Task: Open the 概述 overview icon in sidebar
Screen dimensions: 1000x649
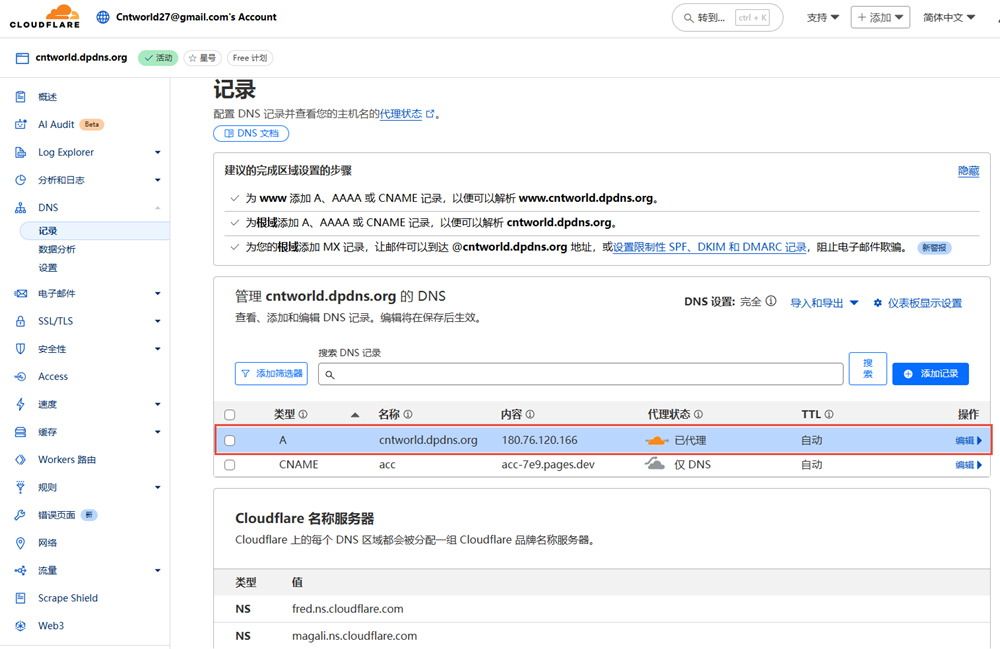Action: (x=20, y=97)
